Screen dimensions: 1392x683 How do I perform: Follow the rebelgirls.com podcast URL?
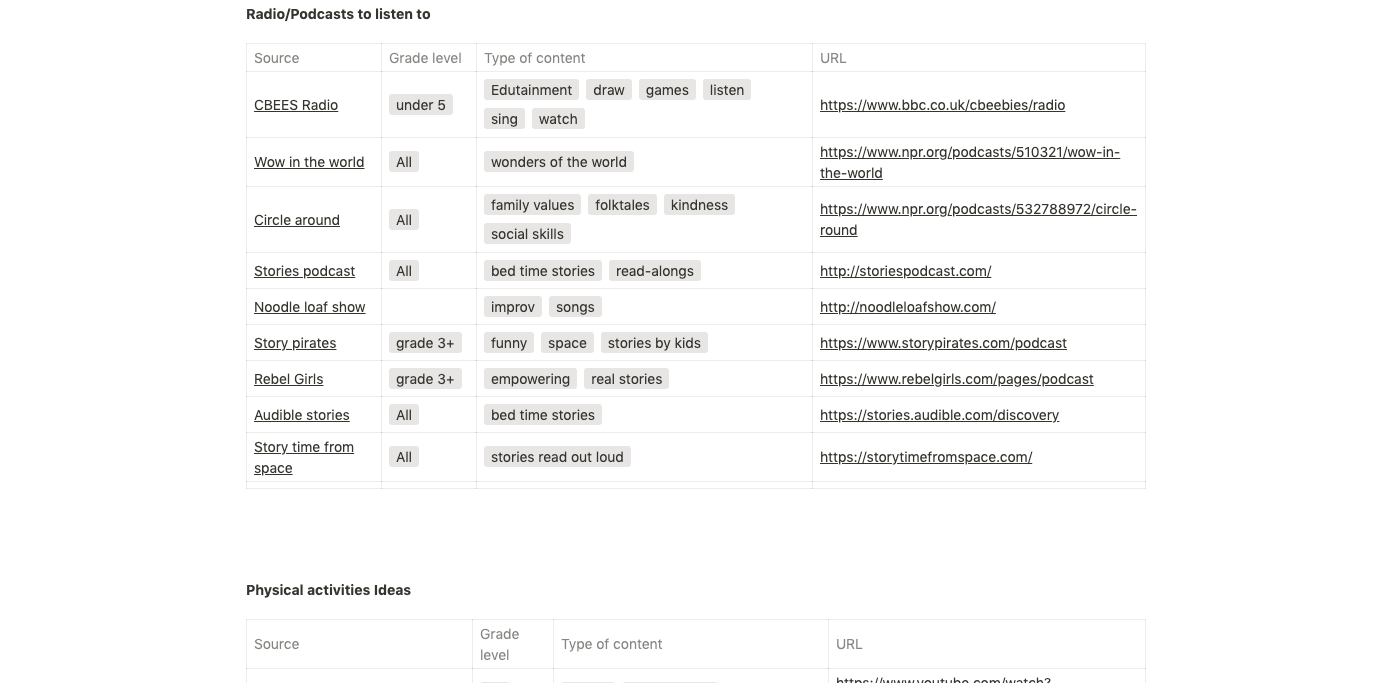click(x=957, y=379)
